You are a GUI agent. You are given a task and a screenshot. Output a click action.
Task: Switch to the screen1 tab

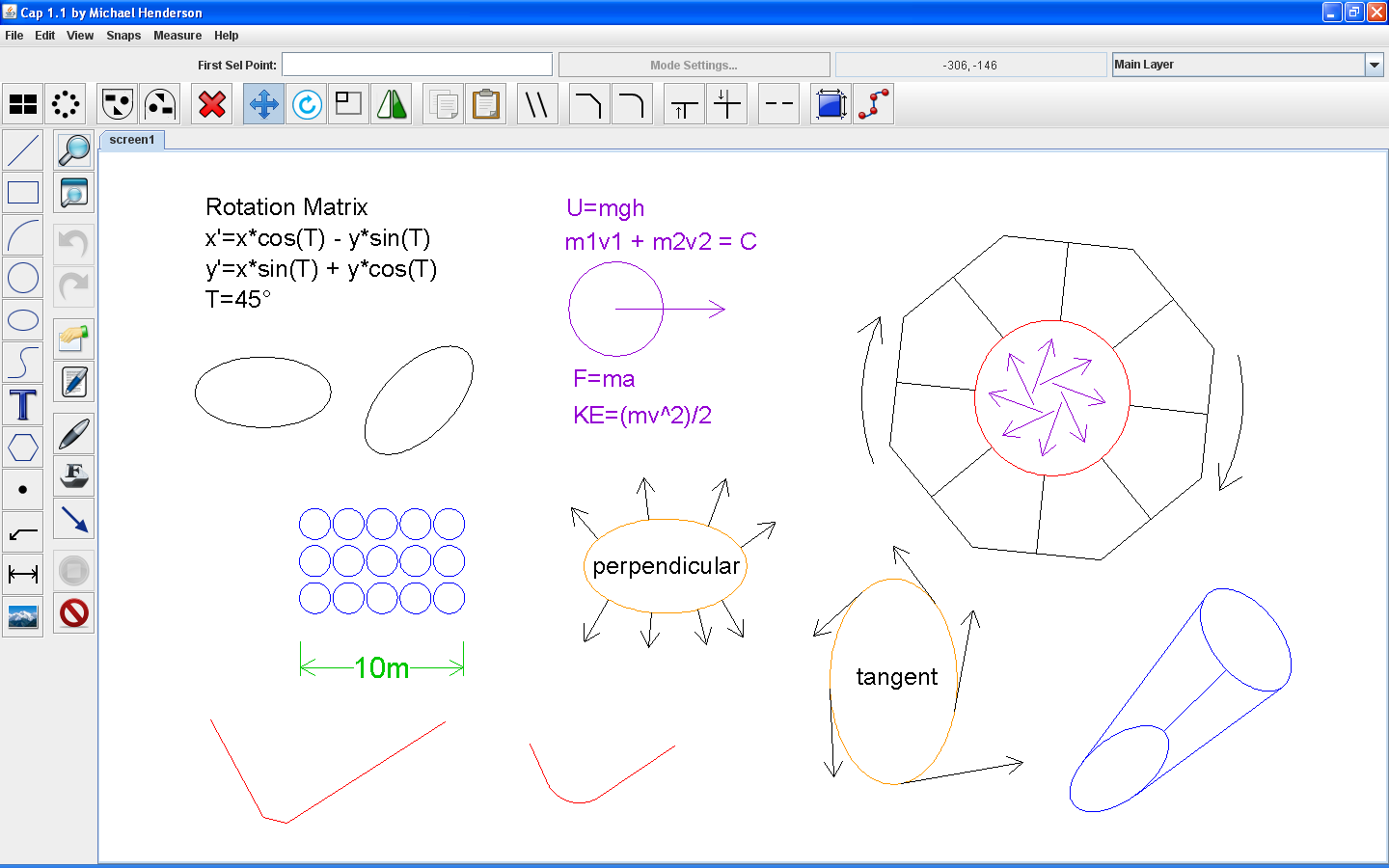pyautogui.click(x=132, y=140)
